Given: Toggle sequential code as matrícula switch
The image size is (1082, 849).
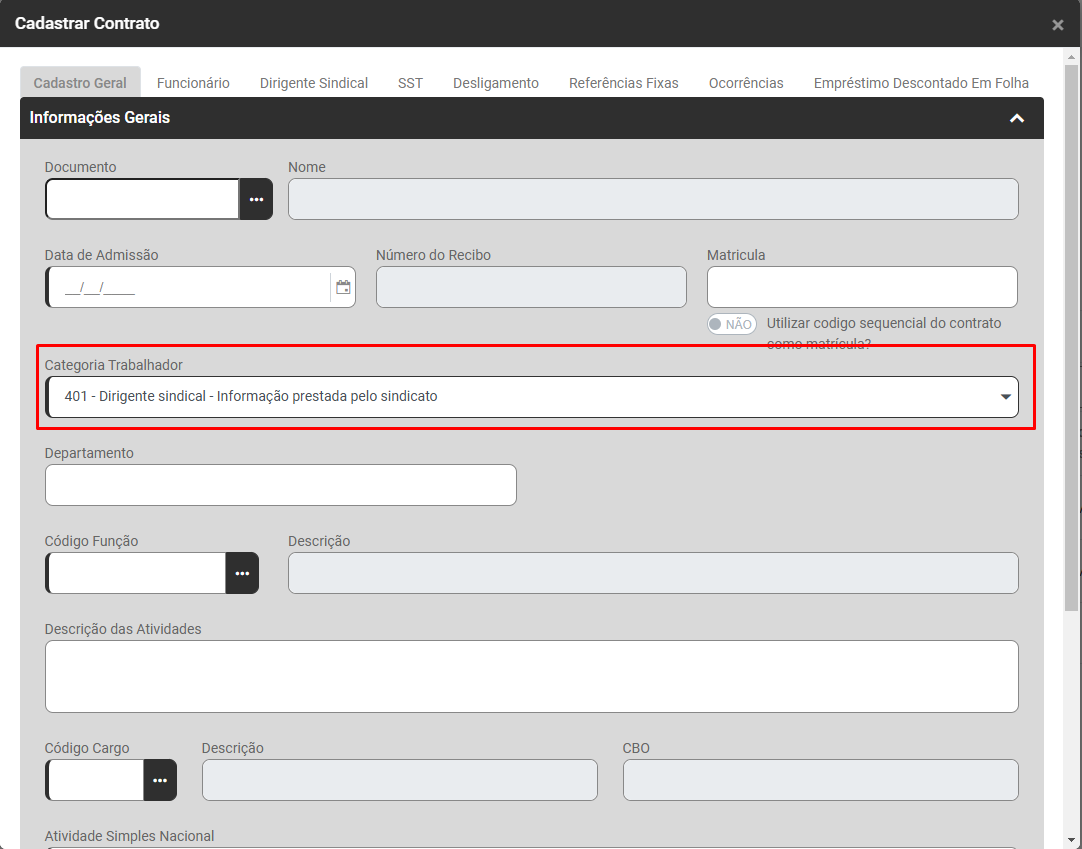Looking at the screenshot, I should [x=731, y=324].
